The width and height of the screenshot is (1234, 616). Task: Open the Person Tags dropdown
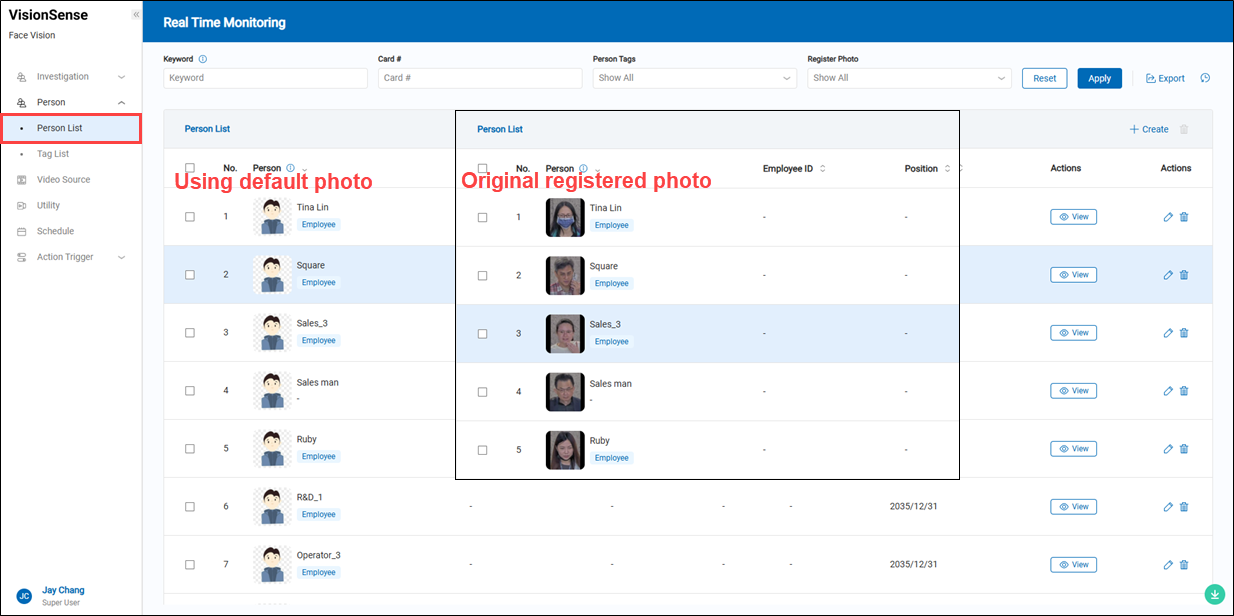pyautogui.click(x=694, y=78)
